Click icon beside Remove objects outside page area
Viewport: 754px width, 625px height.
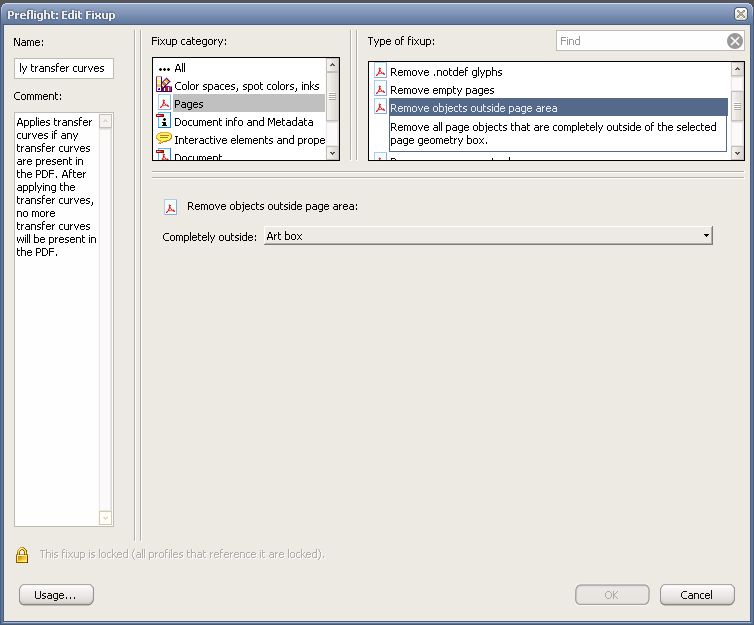tap(380, 107)
